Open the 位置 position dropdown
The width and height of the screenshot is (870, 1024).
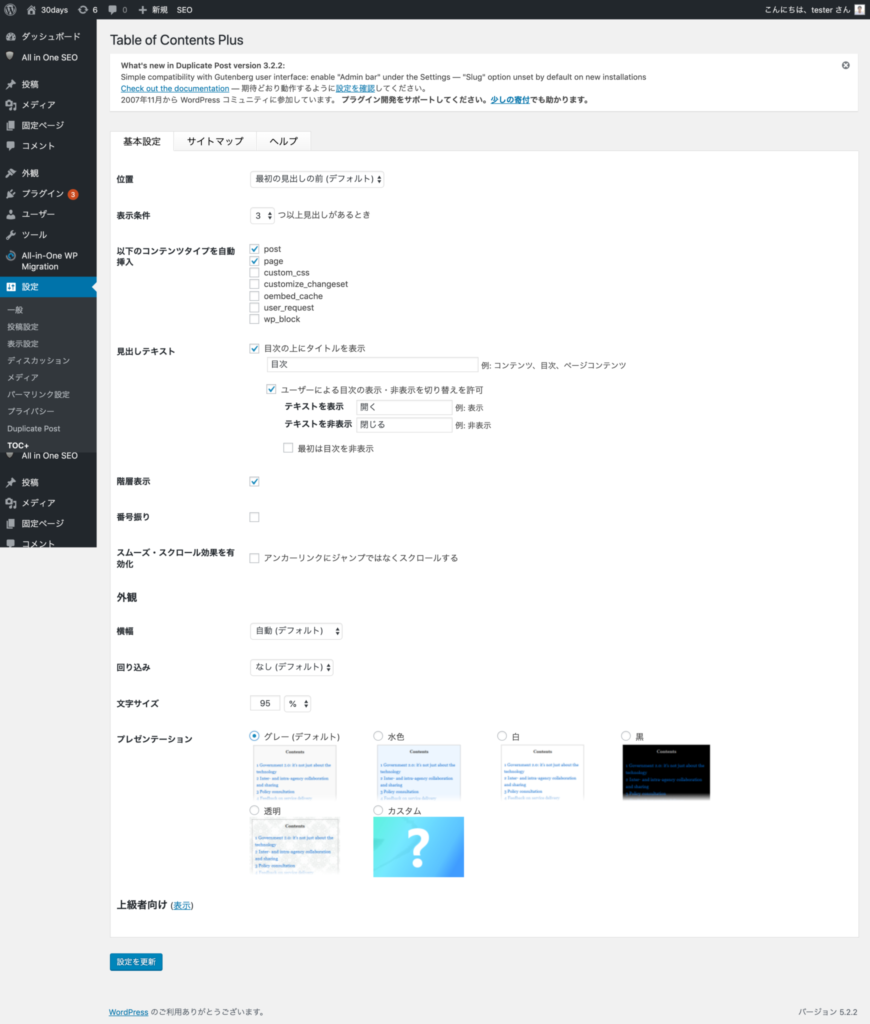point(316,179)
